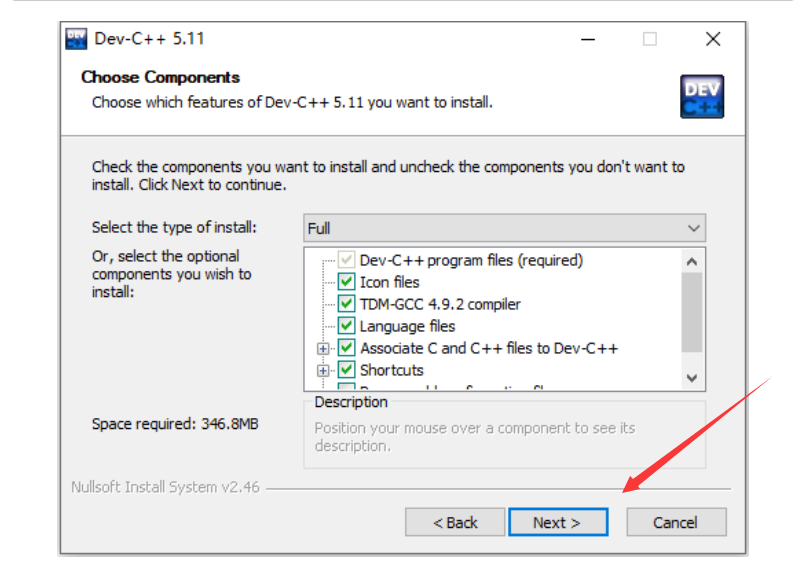This screenshot has height=573, width=801.
Task: Click the Nullsoft Install System v2.46 label
Action: (165, 487)
